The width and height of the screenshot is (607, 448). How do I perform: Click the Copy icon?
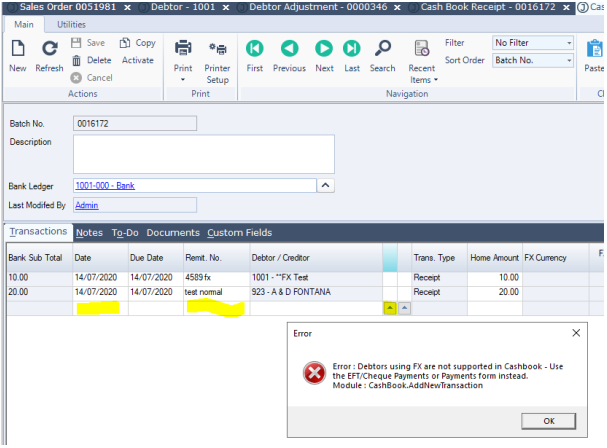pyautogui.click(x=125, y=43)
